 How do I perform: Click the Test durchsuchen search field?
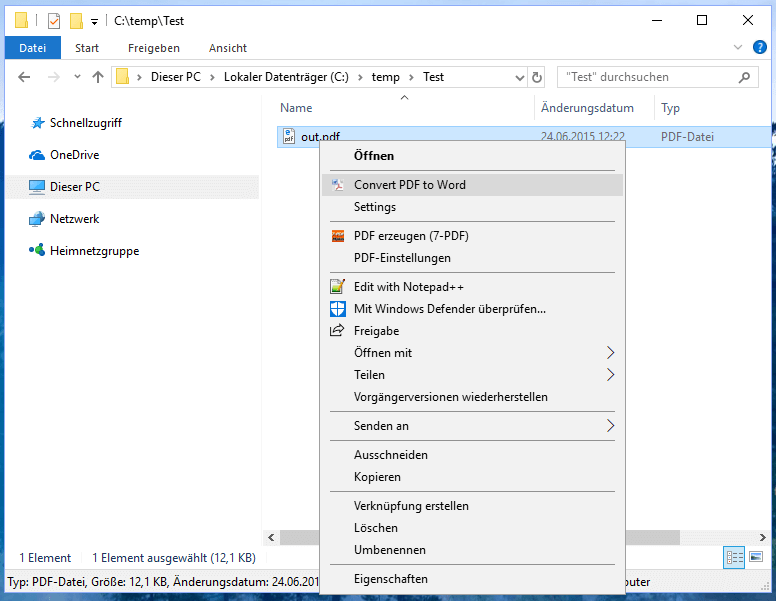tap(658, 77)
